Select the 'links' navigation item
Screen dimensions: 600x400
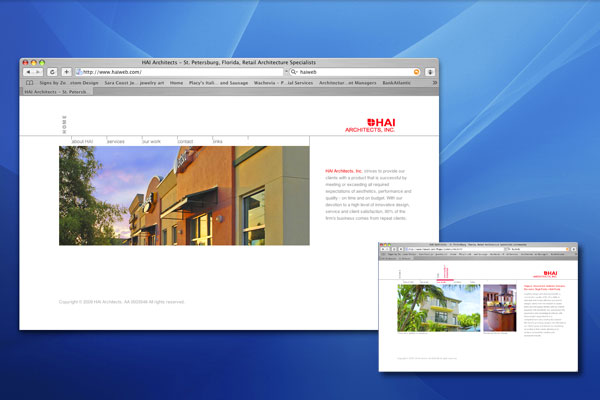[x=218, y=142]
